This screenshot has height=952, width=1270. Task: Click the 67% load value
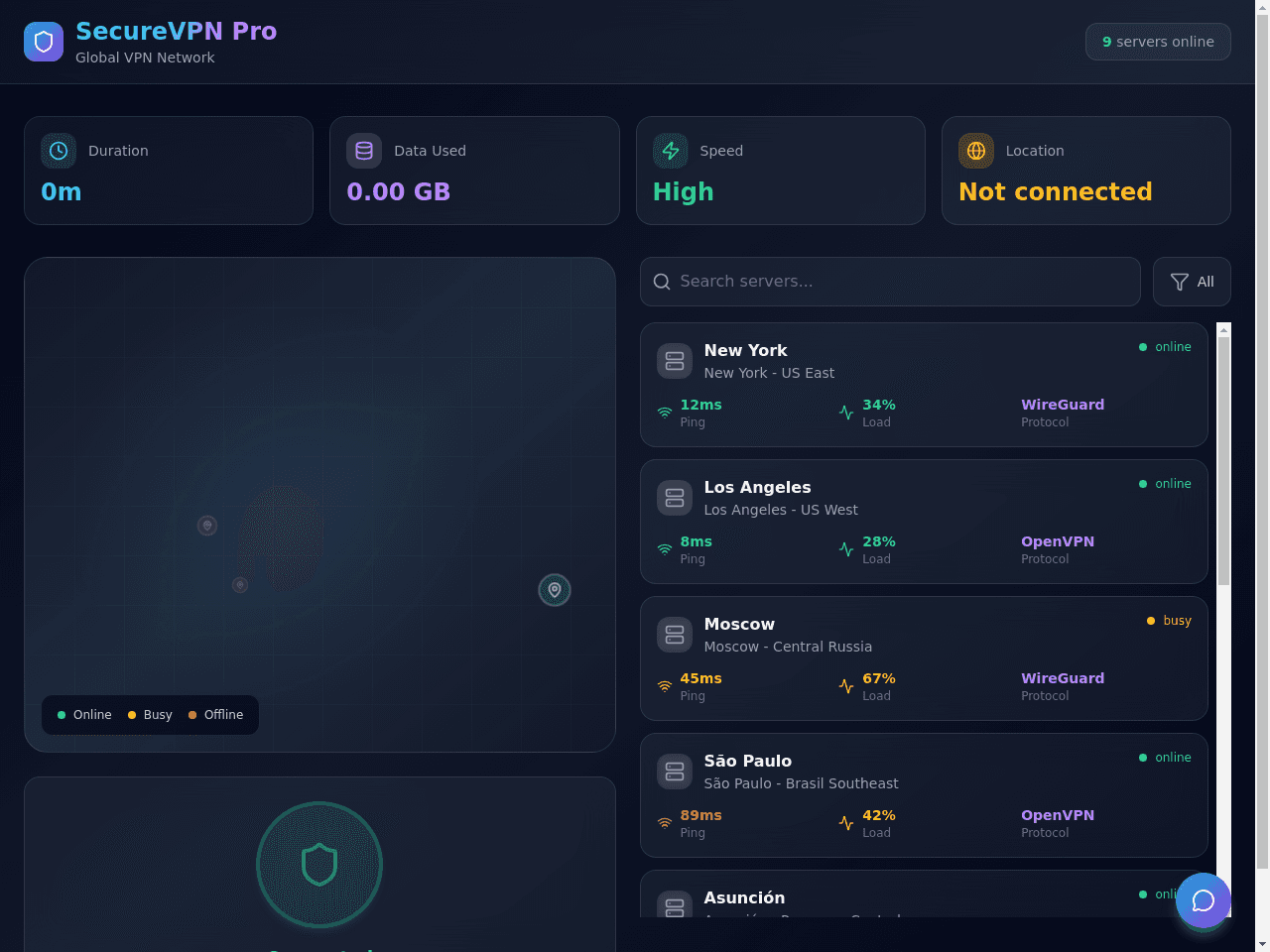[879, 678]
